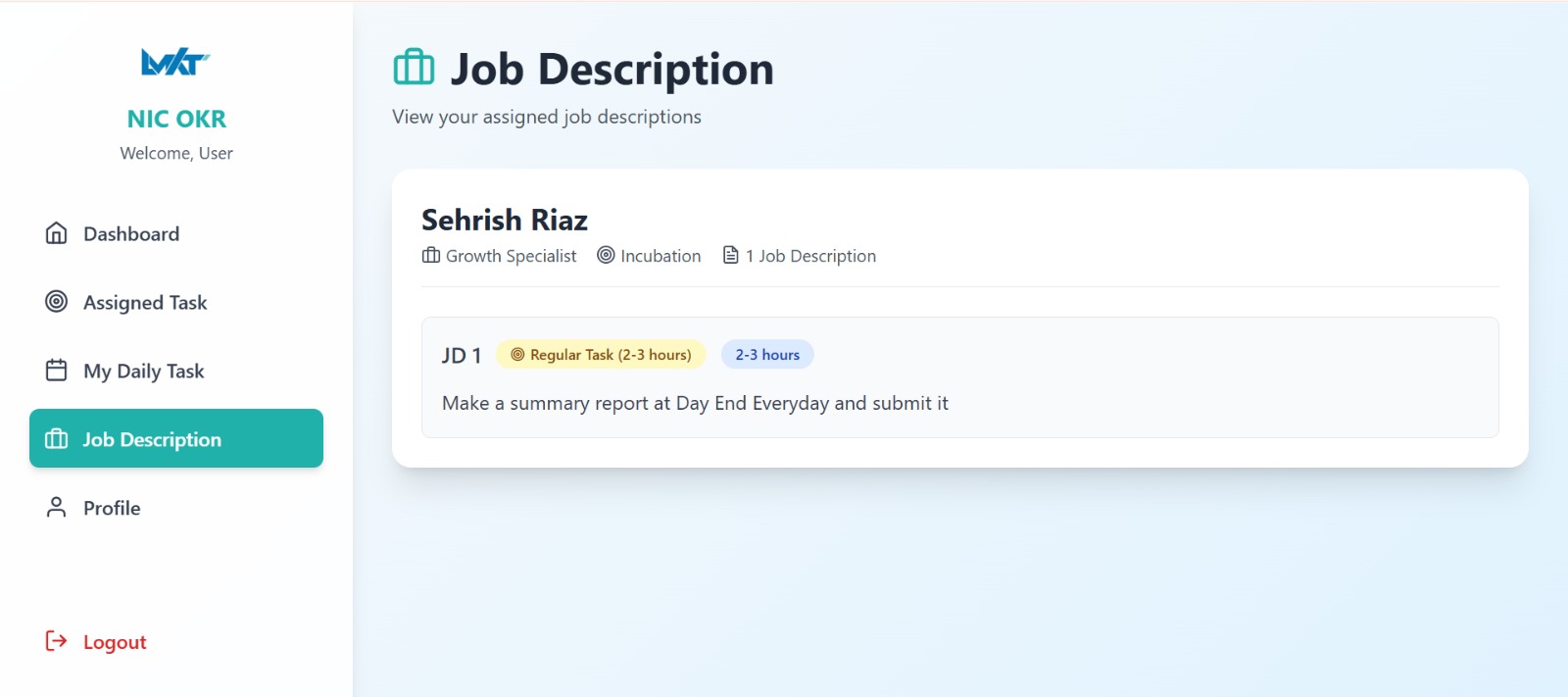Select the blue 2-3 hours badge
Image resolution: width=1568 pixels, height=697 pixels.
click(x=767, y=354)
